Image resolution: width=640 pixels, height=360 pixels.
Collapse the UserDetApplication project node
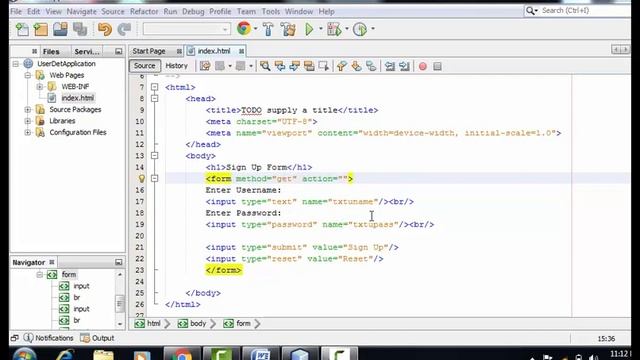[16, 64]
